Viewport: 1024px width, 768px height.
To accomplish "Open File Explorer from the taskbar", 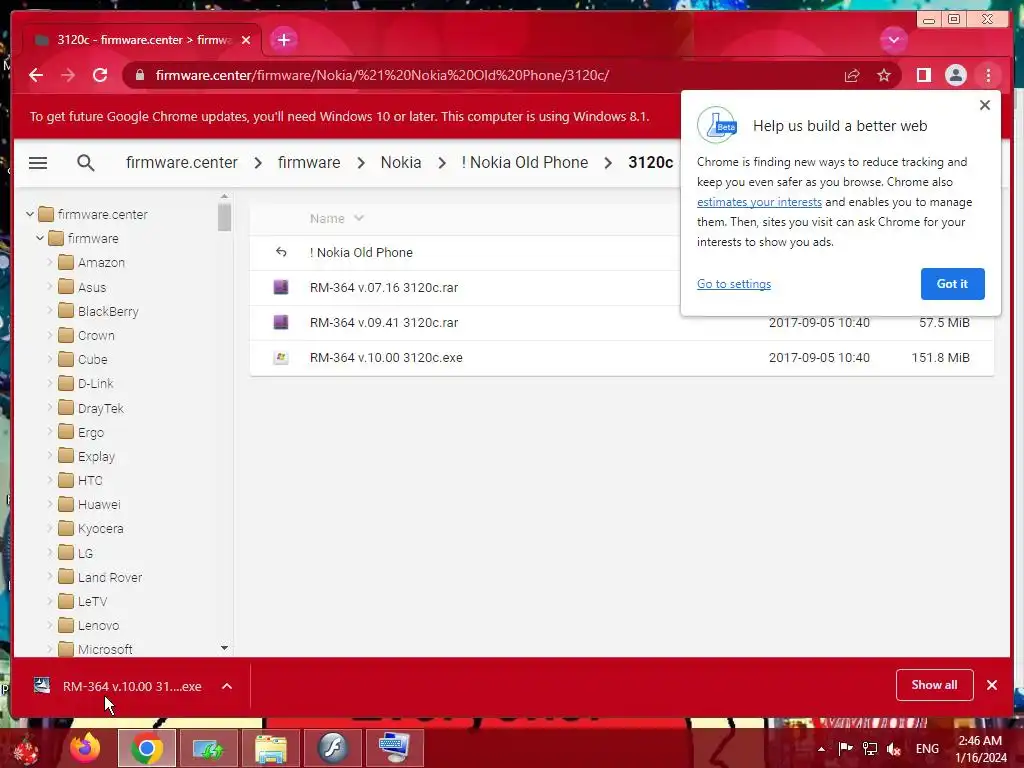I will click(x=271, y=748).
